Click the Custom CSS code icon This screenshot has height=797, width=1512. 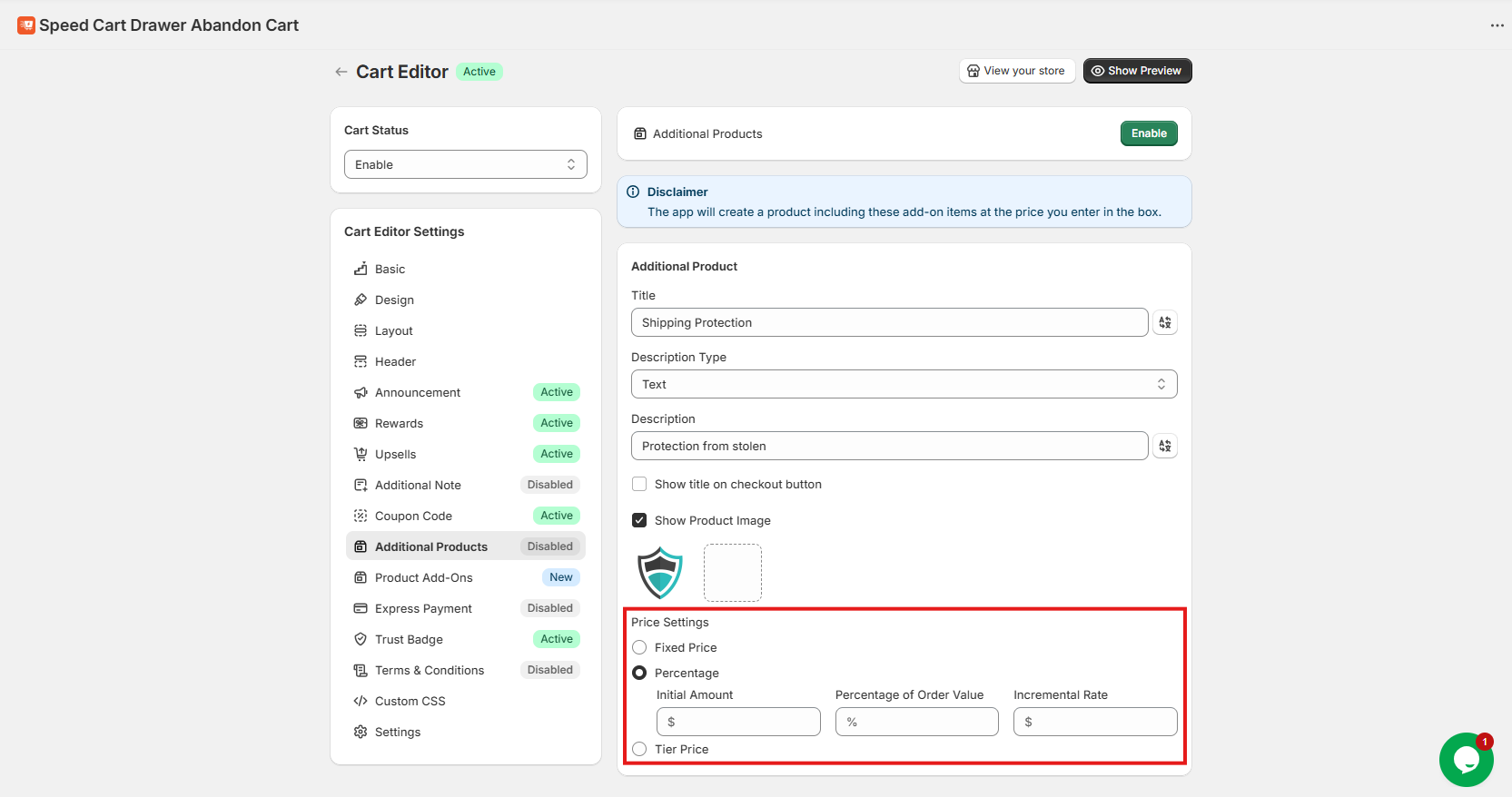(x=361, y=701)
